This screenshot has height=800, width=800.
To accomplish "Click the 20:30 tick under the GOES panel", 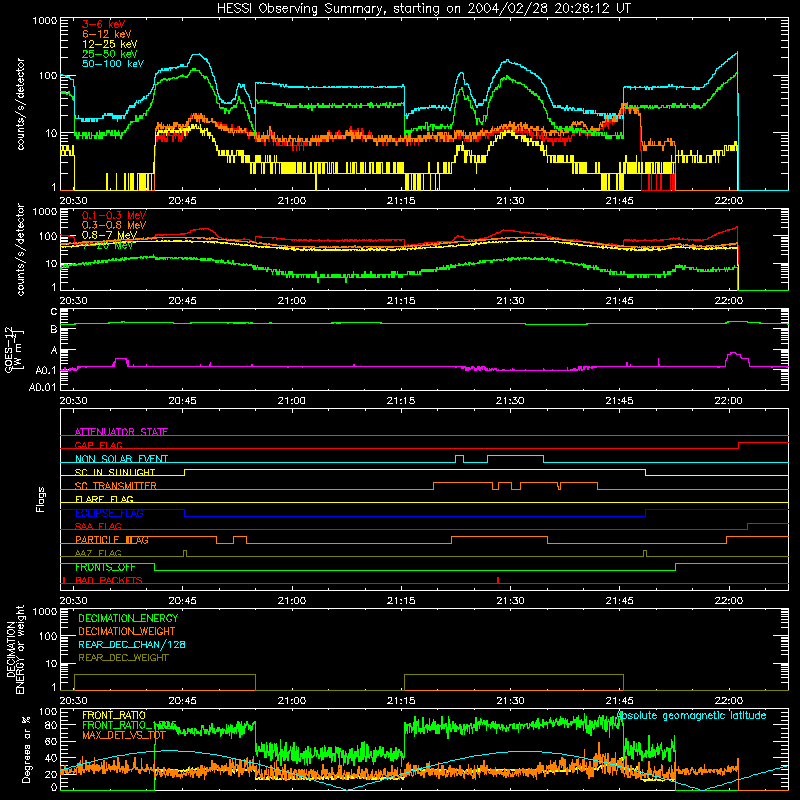I will [73, 401].
